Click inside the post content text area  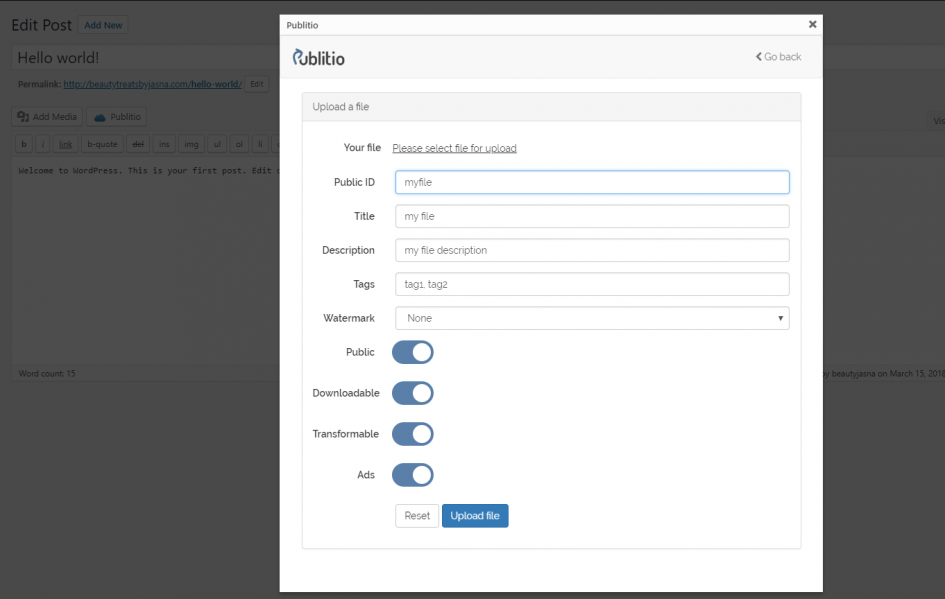coord(145,259)
